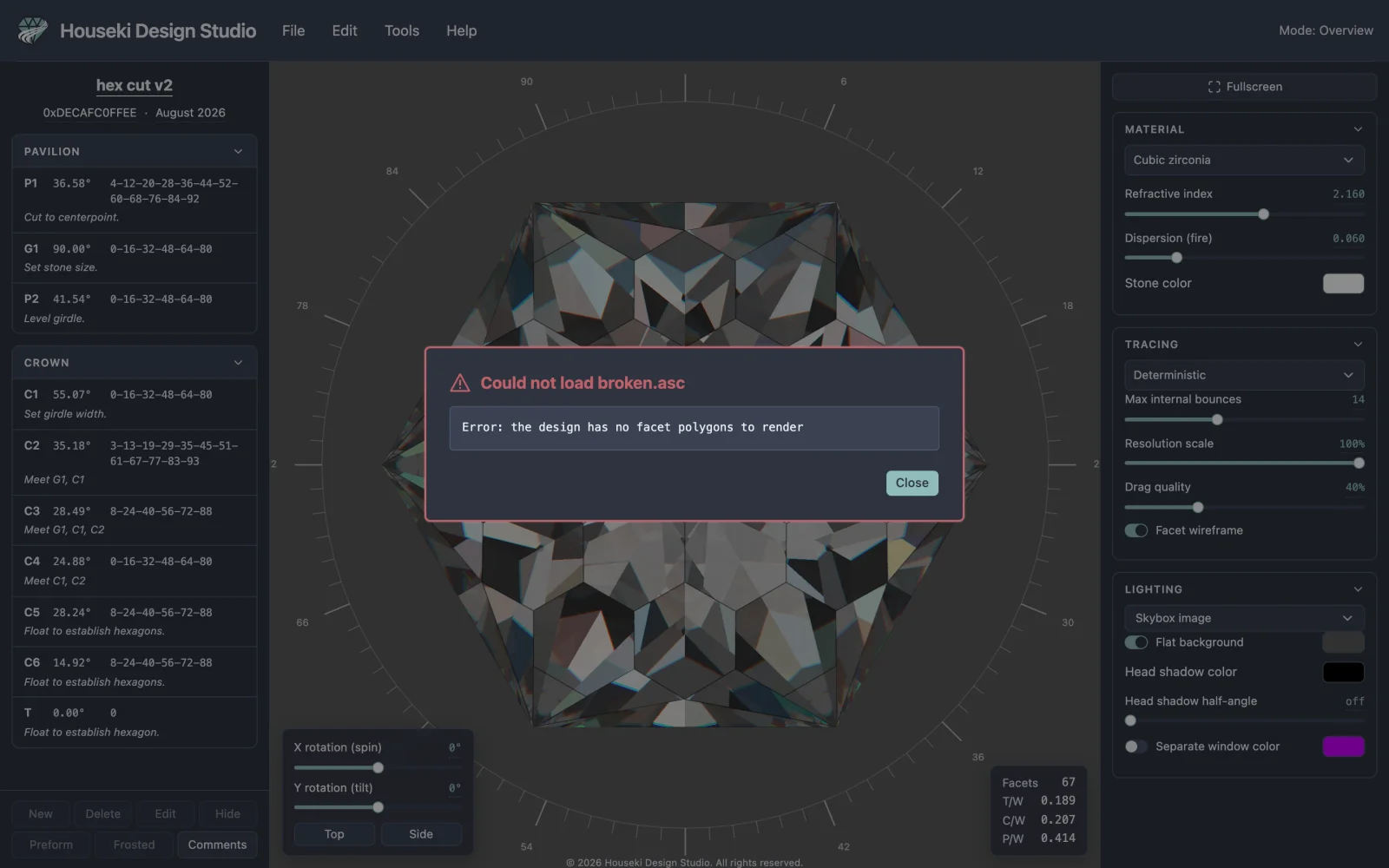Collapse the Lighting panel

coord(1358,589)
